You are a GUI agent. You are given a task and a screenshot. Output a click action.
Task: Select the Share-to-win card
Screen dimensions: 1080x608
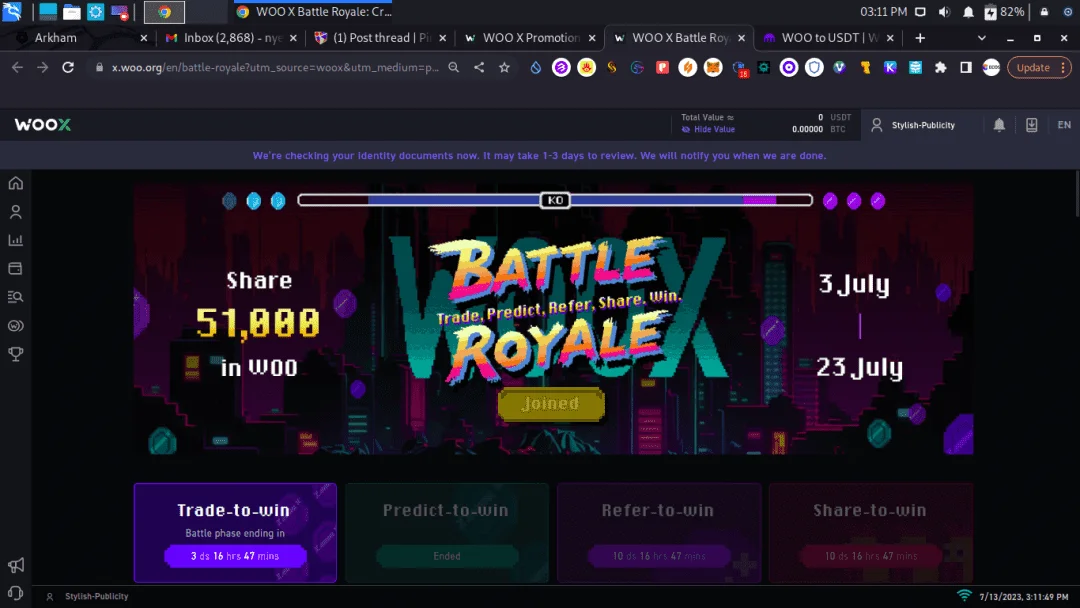[871, 532]
